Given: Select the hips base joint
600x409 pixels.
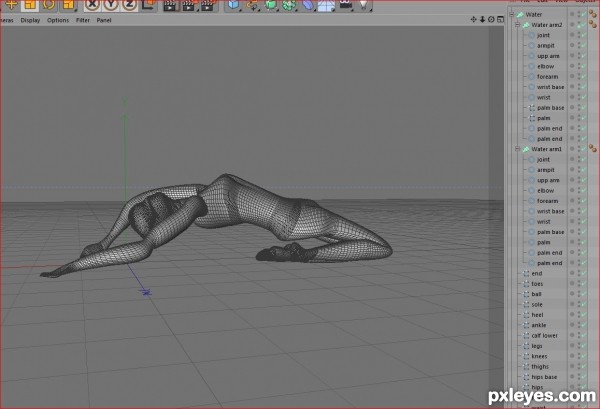Looking at the screenshot, I should (x=544, y=377).
